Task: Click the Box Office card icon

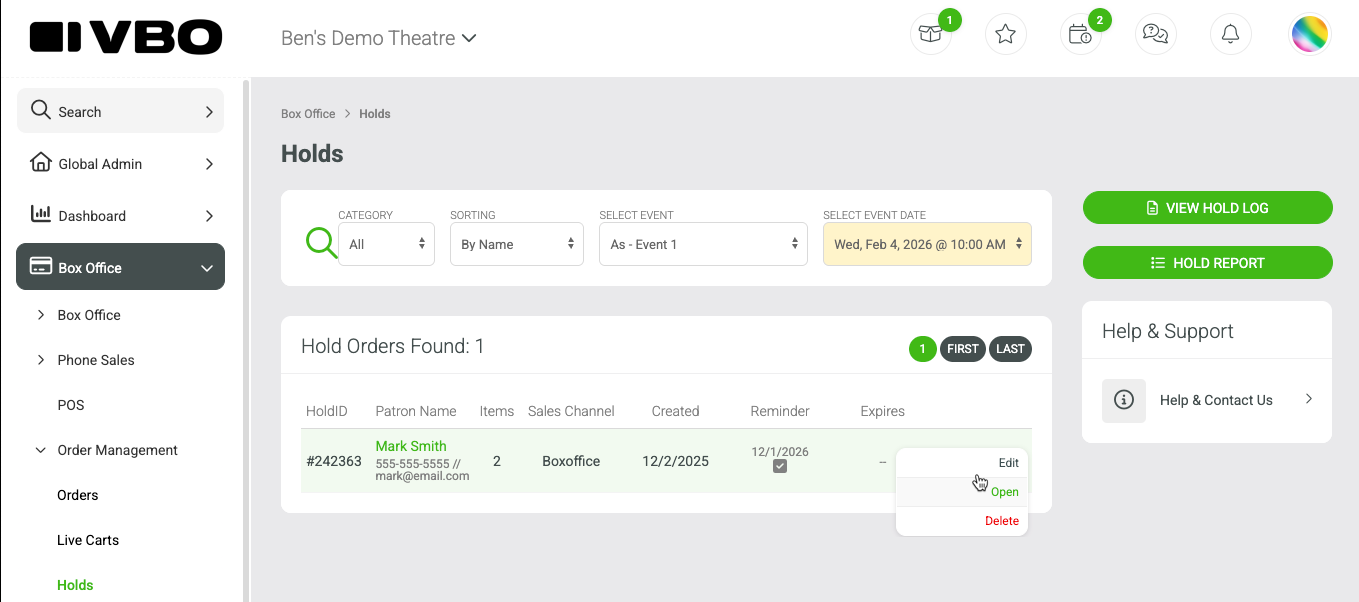Action: pos(41,267)
